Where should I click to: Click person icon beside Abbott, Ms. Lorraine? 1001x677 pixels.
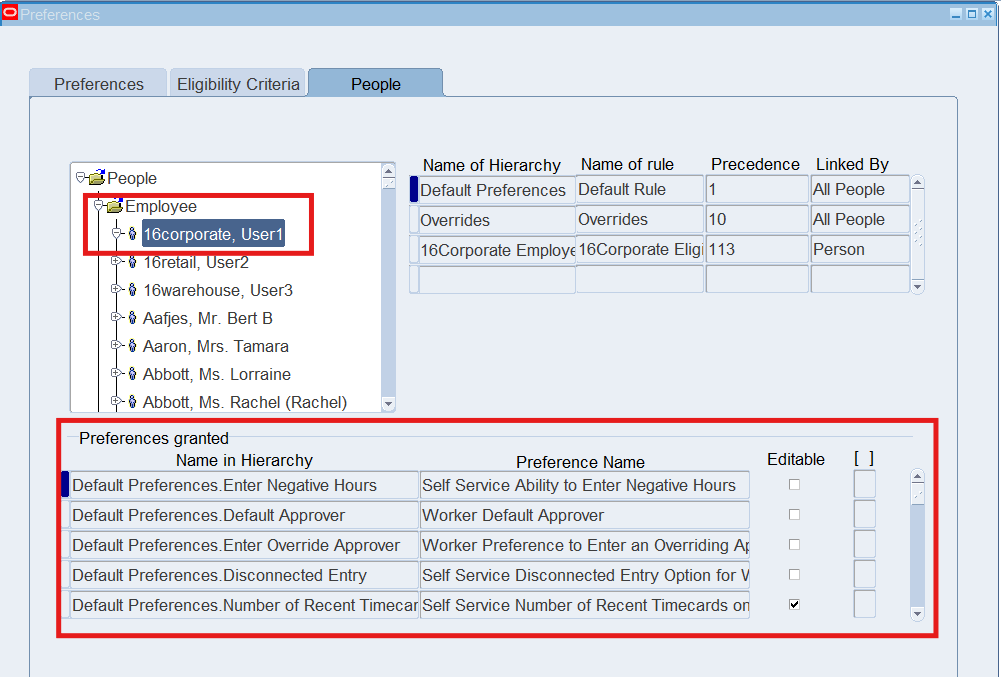(133, 374)
